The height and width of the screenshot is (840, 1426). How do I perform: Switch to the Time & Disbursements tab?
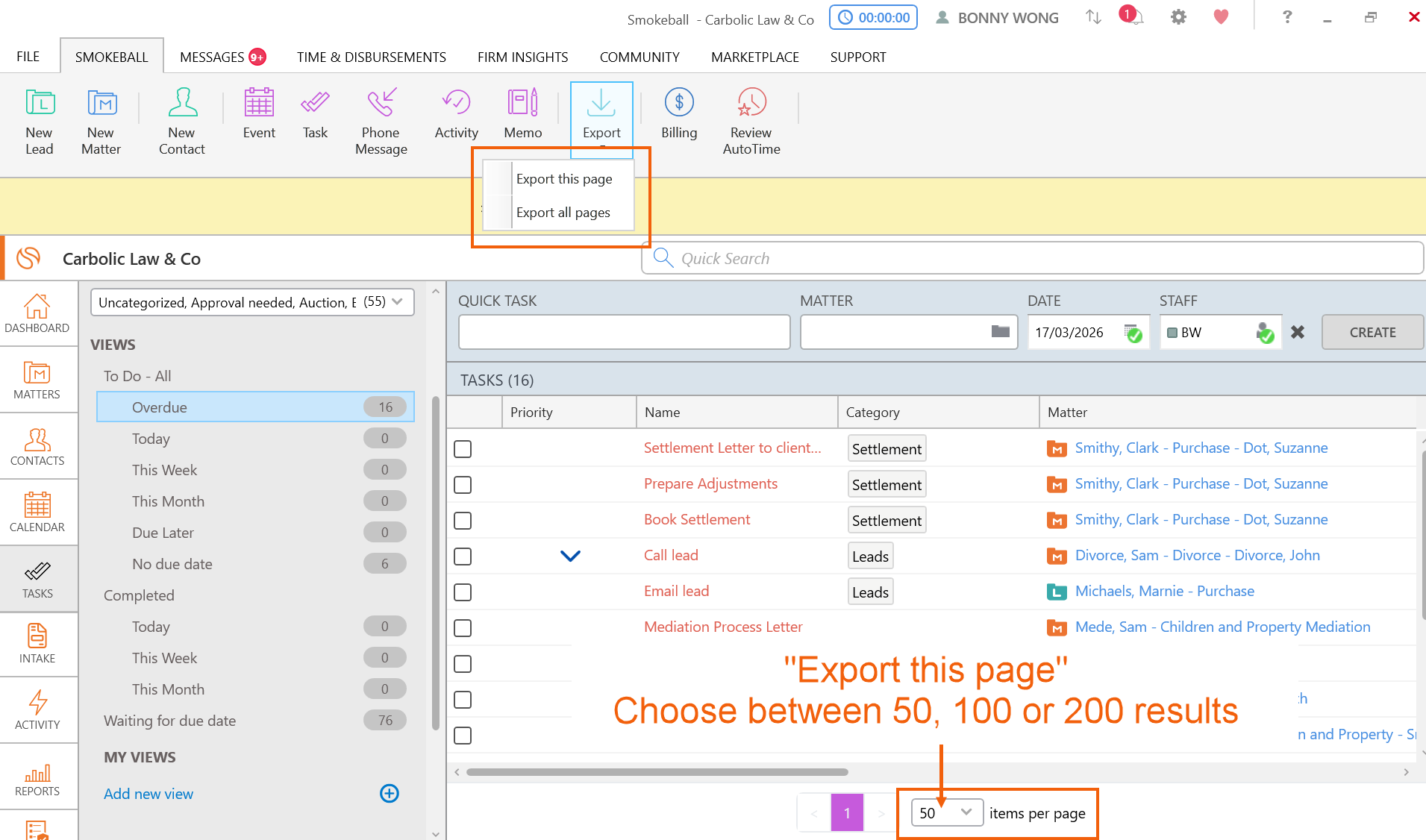pyautogui.click(x=371, y=57)
